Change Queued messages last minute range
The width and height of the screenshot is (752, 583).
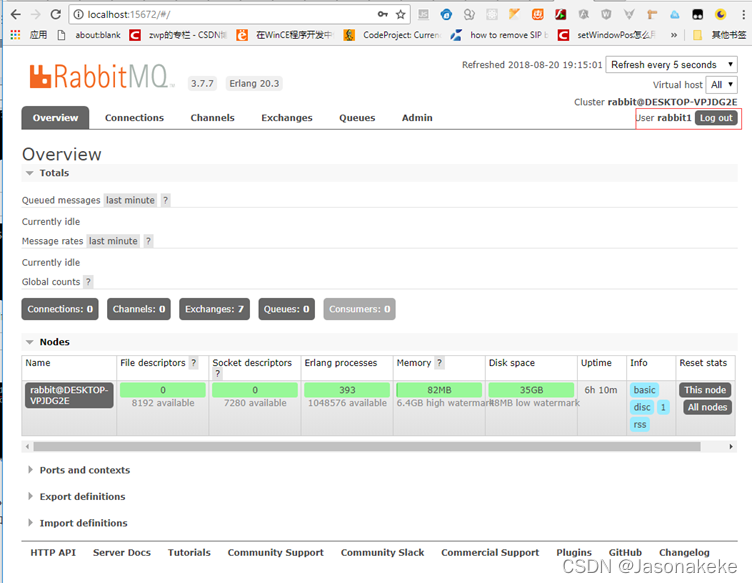130,200
